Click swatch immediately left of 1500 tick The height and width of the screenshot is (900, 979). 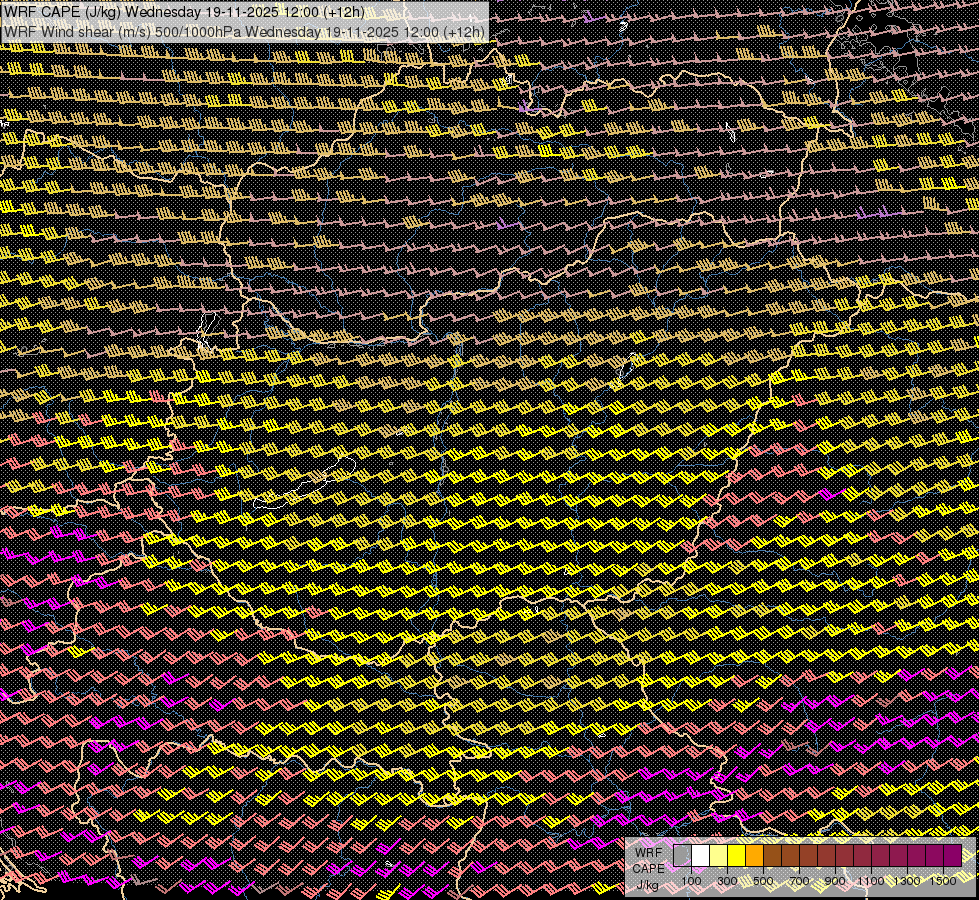pos(934,856)
